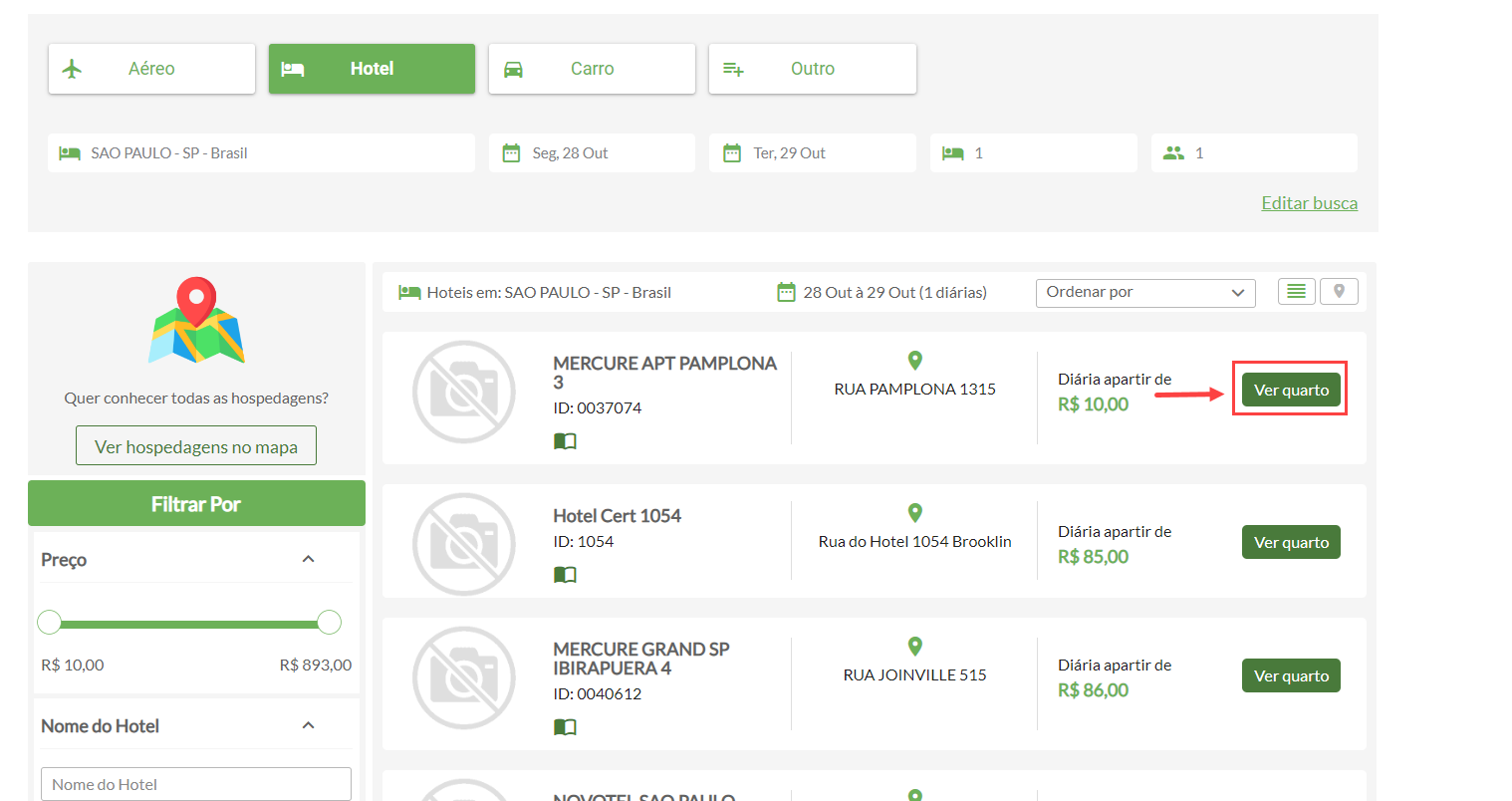Click Ver quarto for MERCURE APT PAMPLONA 3

click(x=1291, y=390)
